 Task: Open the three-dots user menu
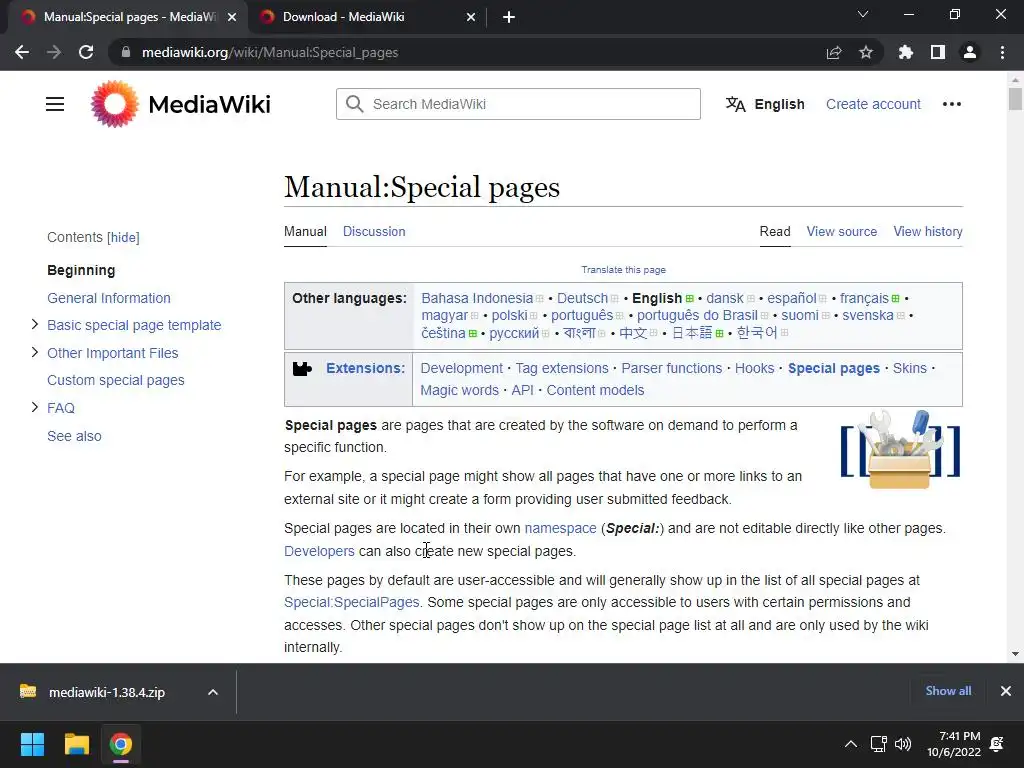[x=952, y=104]
